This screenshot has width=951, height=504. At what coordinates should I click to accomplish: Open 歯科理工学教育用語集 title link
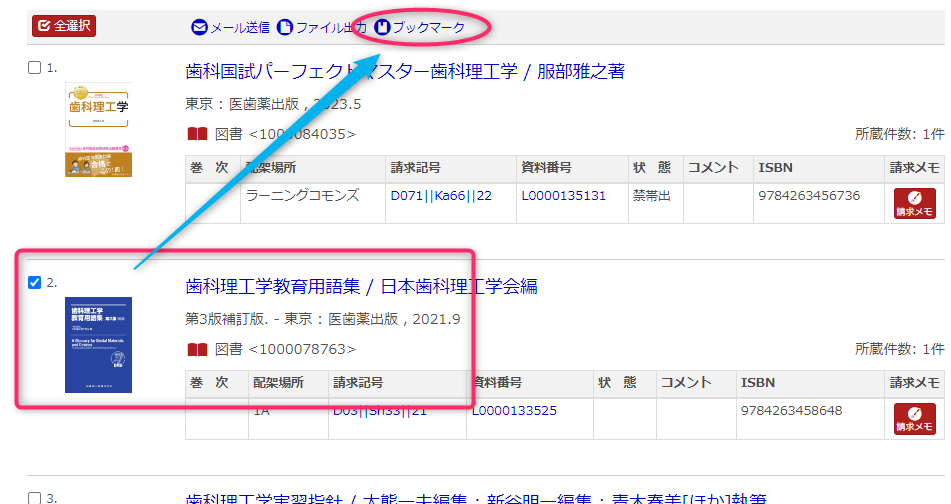(361, 286)
